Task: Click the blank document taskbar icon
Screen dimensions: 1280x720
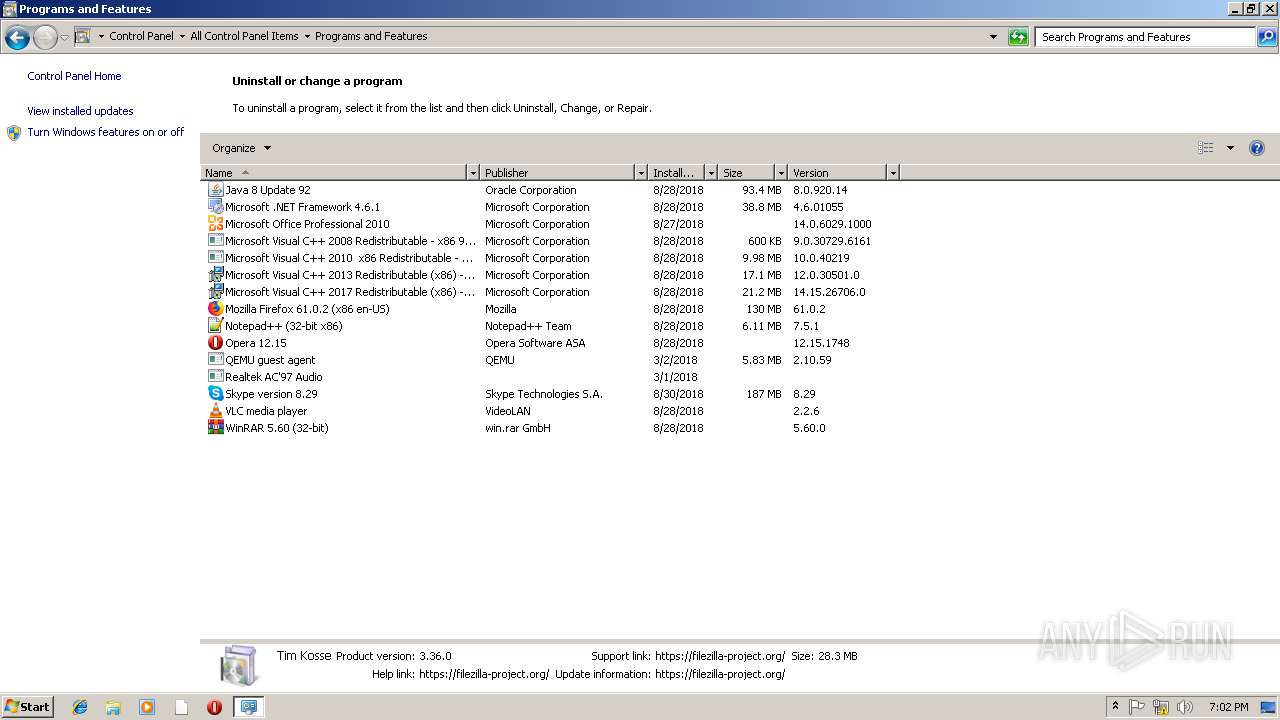Action: (x=181, y=707)
